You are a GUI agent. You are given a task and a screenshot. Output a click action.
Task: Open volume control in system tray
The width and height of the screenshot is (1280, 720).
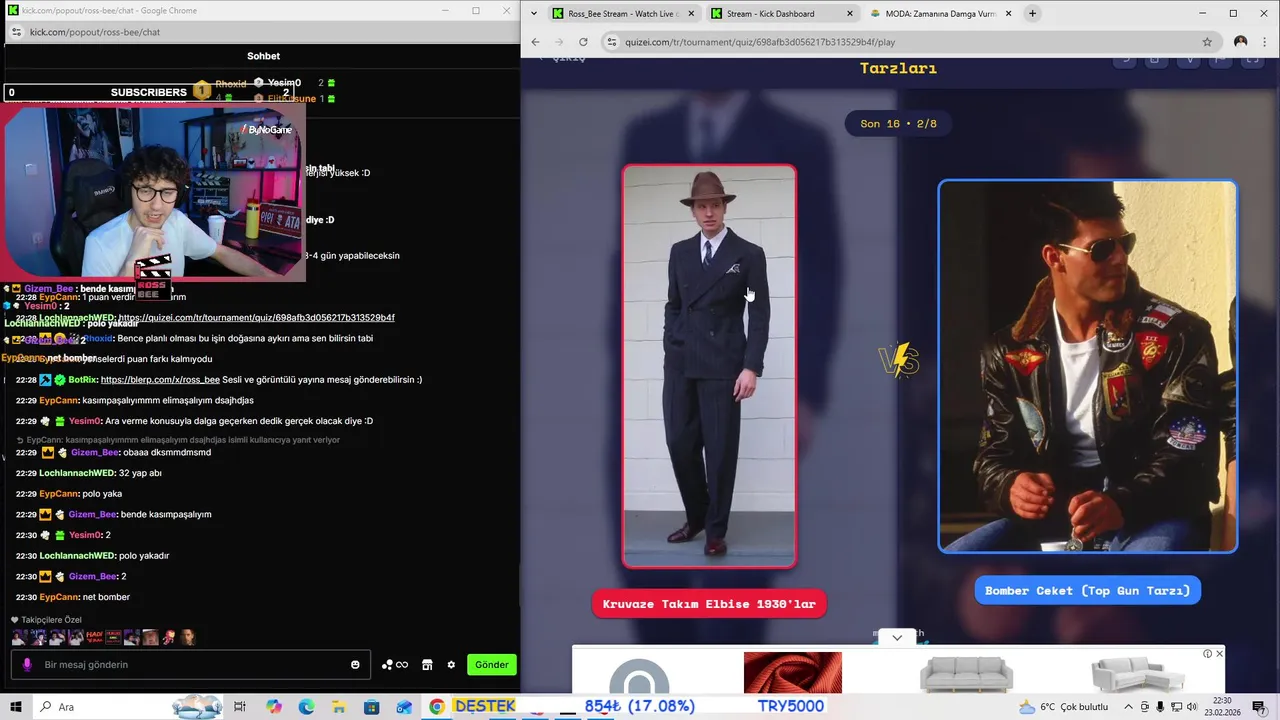[1192, 707]
